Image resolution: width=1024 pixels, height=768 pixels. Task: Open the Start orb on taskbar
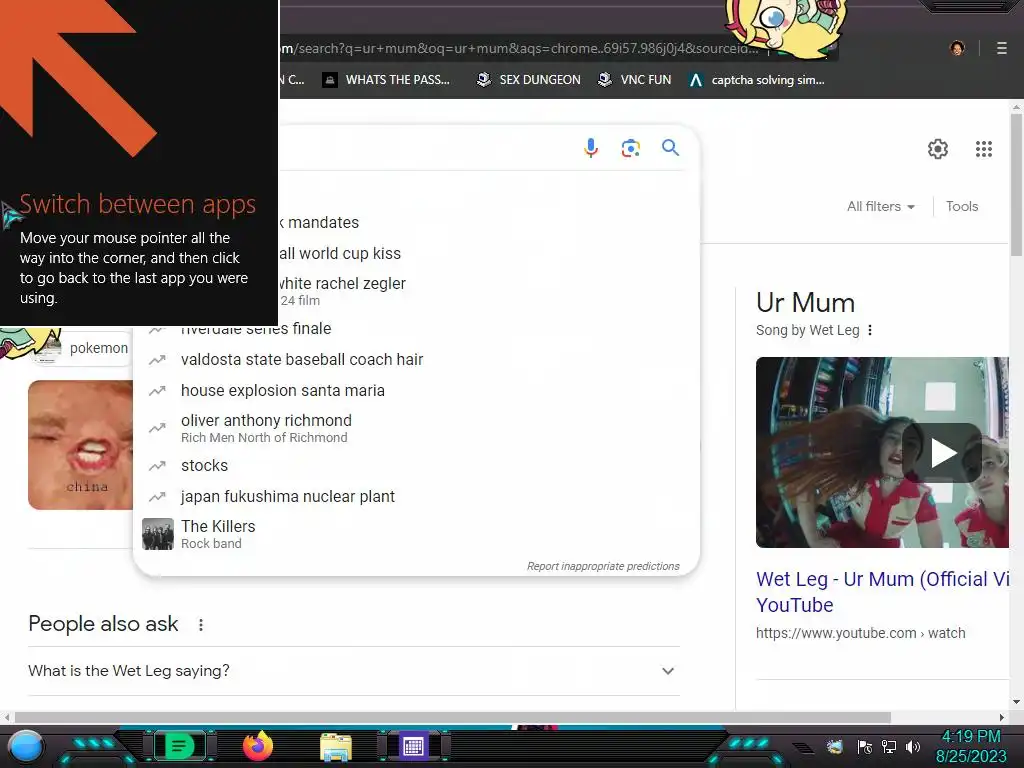click(x=25, y=746)
